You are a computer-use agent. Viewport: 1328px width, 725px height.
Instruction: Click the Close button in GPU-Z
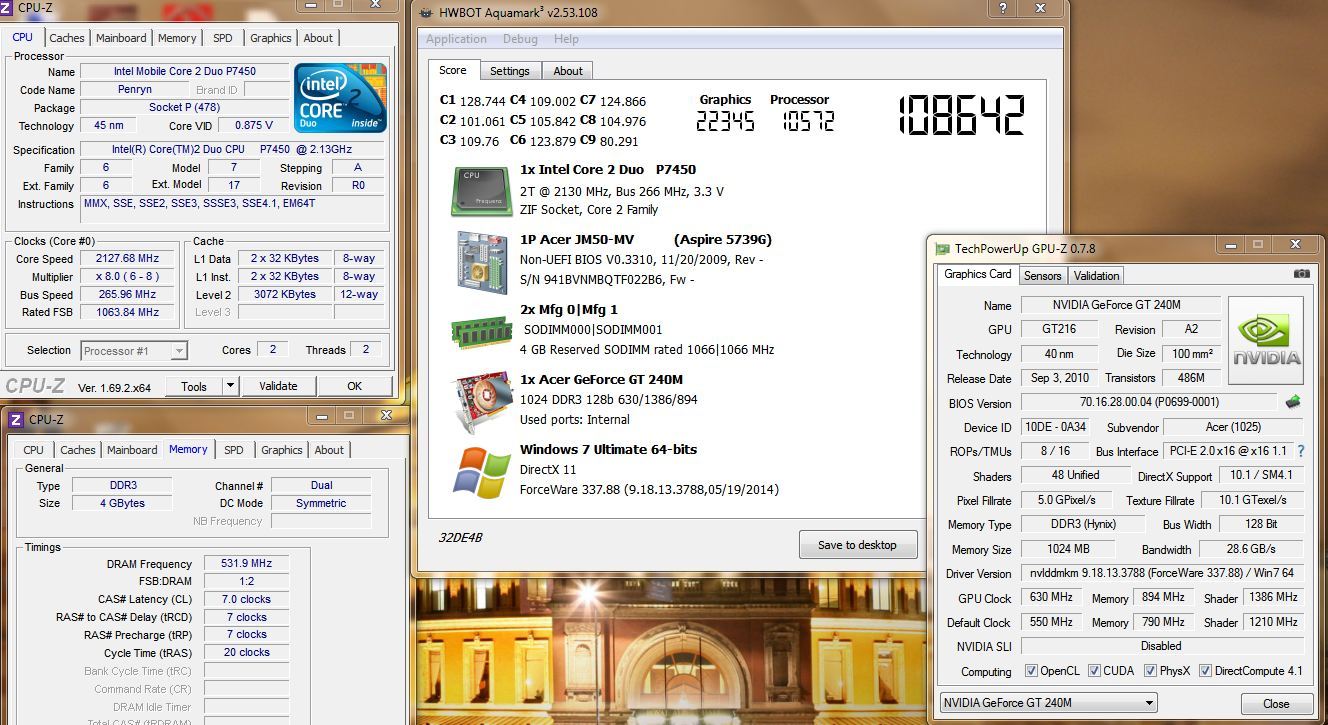(x=1276, y=703)
